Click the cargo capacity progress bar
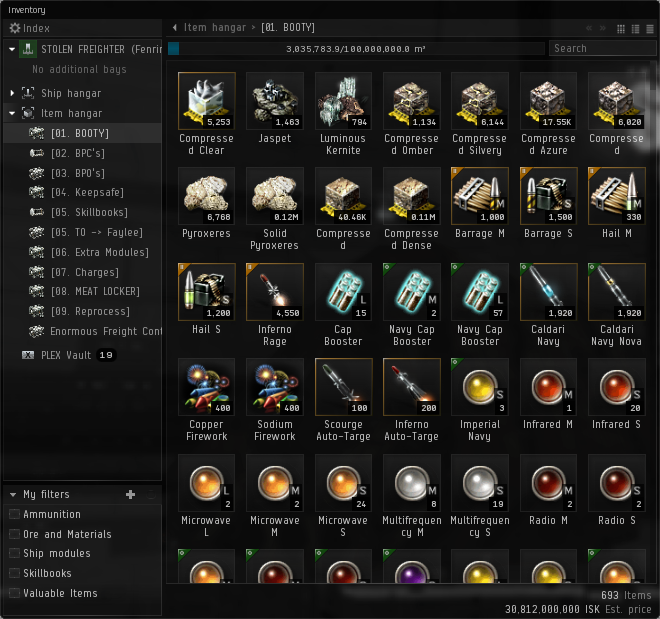 (x=356, y=49)
